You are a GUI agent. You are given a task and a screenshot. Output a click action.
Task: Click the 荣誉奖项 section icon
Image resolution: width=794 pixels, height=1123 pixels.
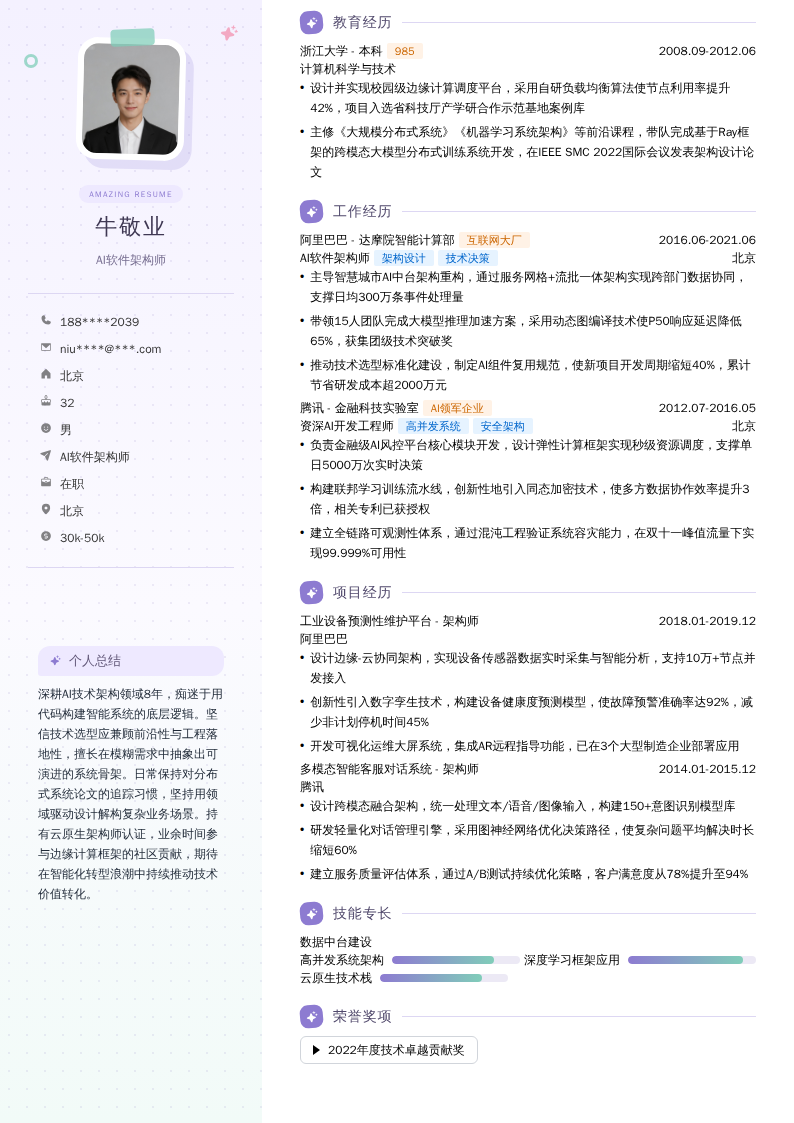pyautogui.click(x=311, y=1017)
